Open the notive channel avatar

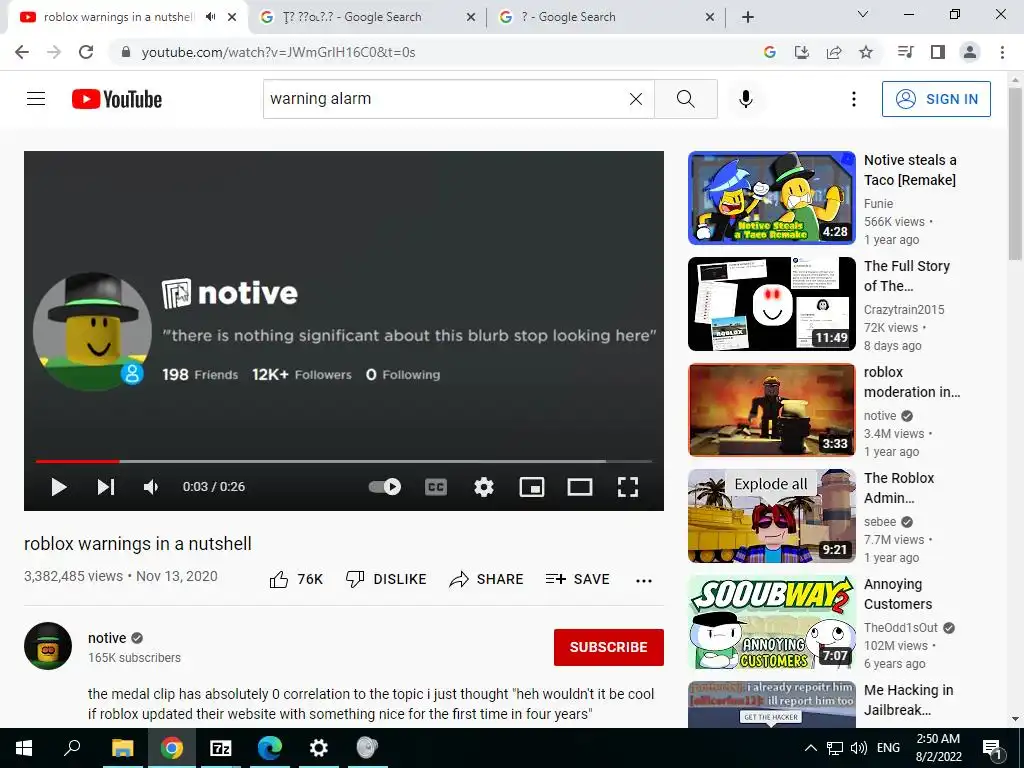click(x=48, y=646)
